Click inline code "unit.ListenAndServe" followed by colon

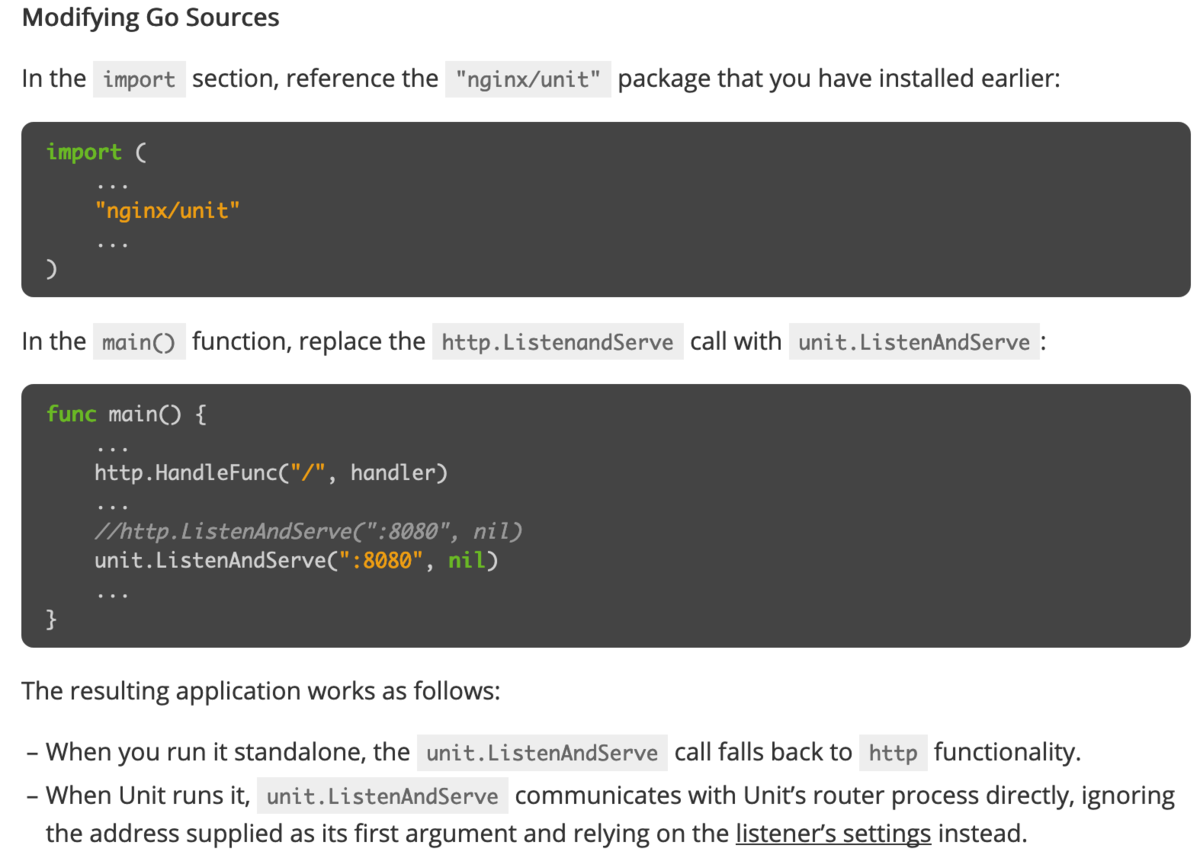point(914,342)
